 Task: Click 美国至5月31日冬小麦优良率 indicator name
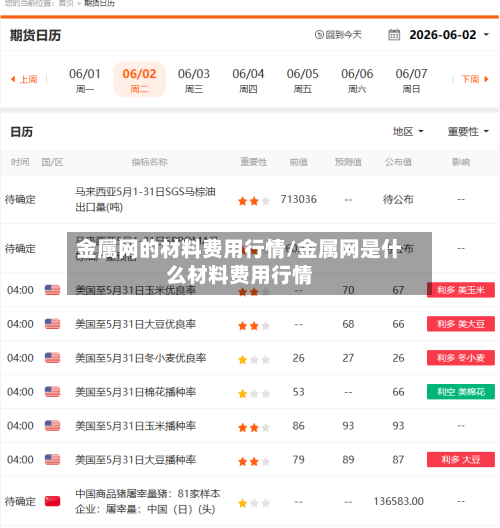click(x=140, y=358)
